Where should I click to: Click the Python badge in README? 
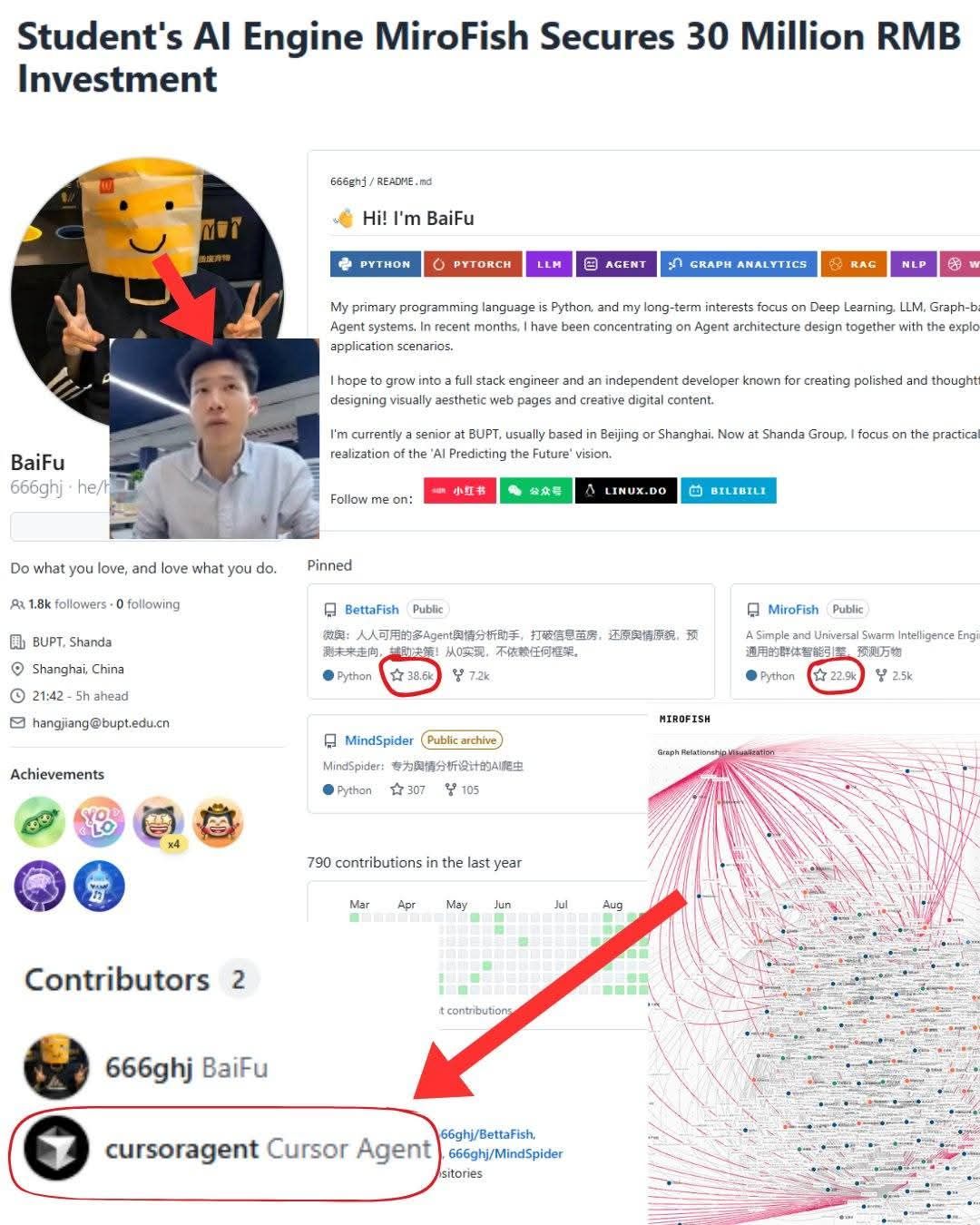pyautogui.click(x=373, y=264)
